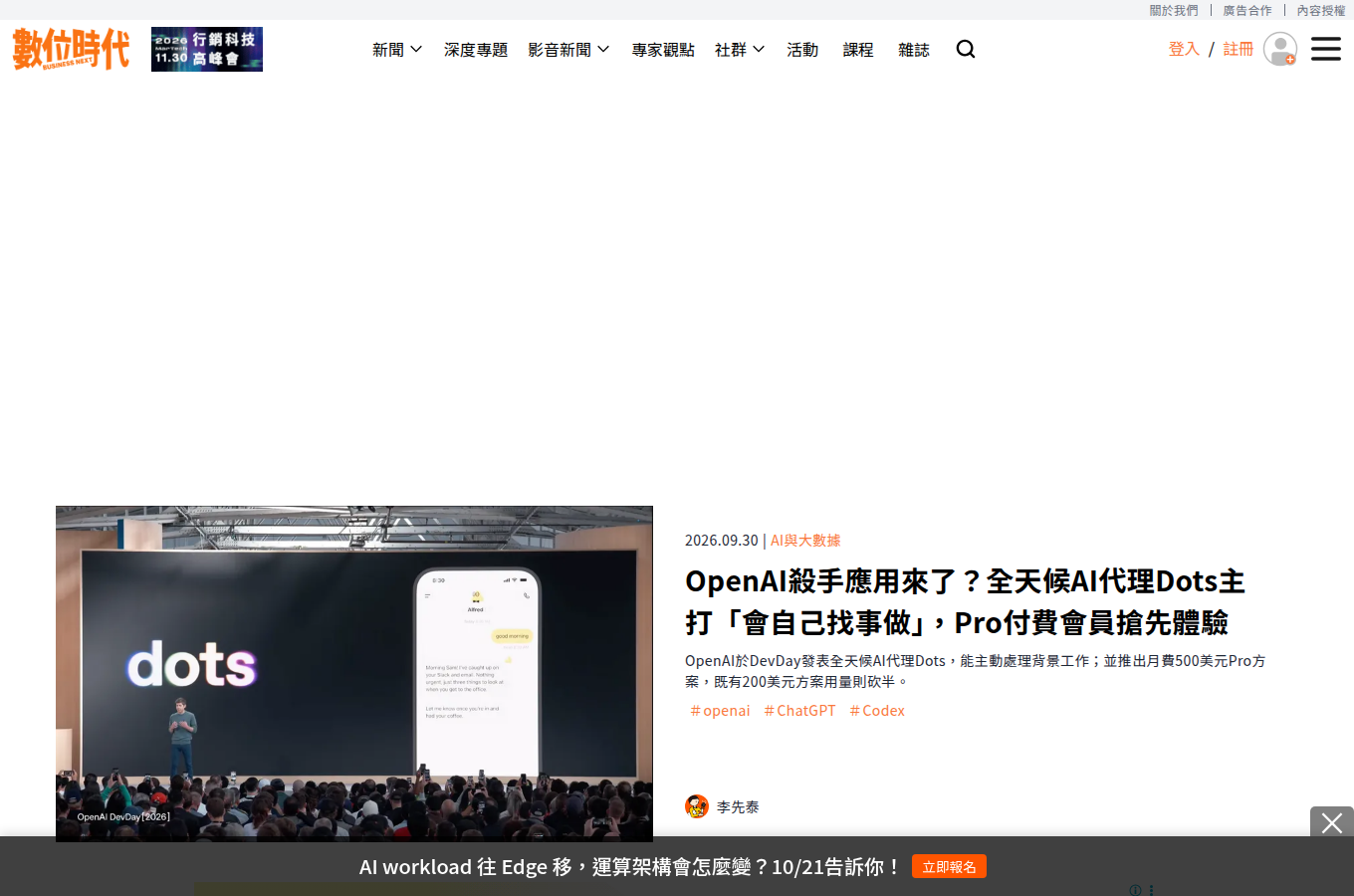Select the #ChatGPT tag
The image size is (1354, 896).
[799, 711]
